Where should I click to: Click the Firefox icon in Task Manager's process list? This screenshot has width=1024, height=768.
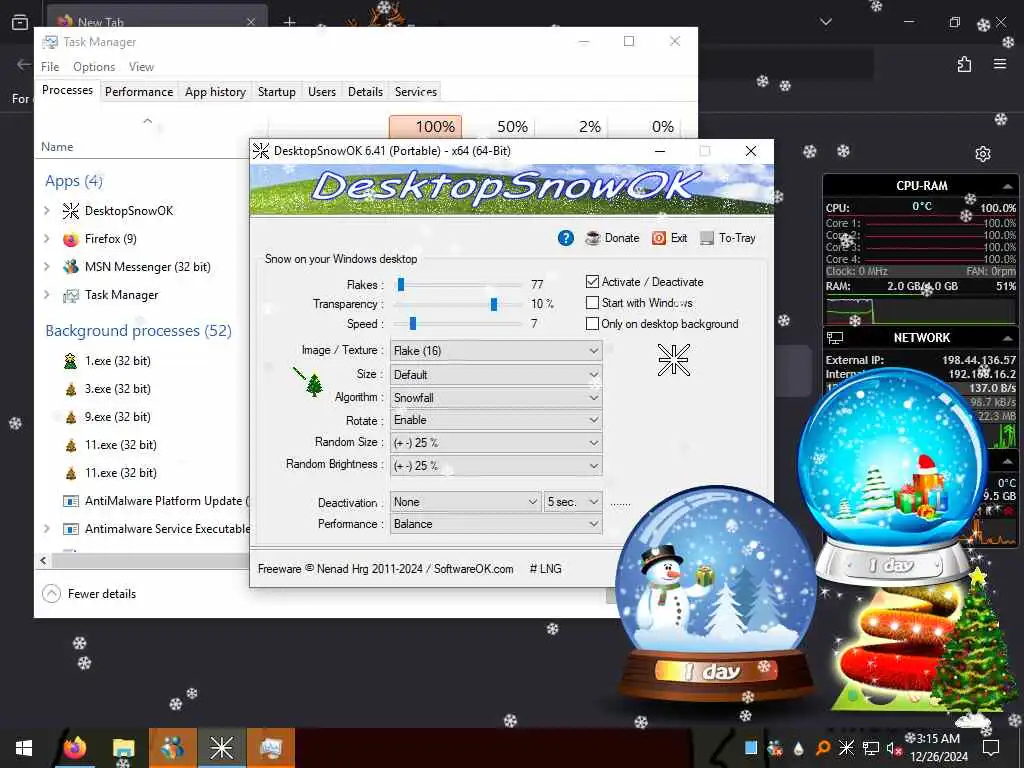[71, 239]
